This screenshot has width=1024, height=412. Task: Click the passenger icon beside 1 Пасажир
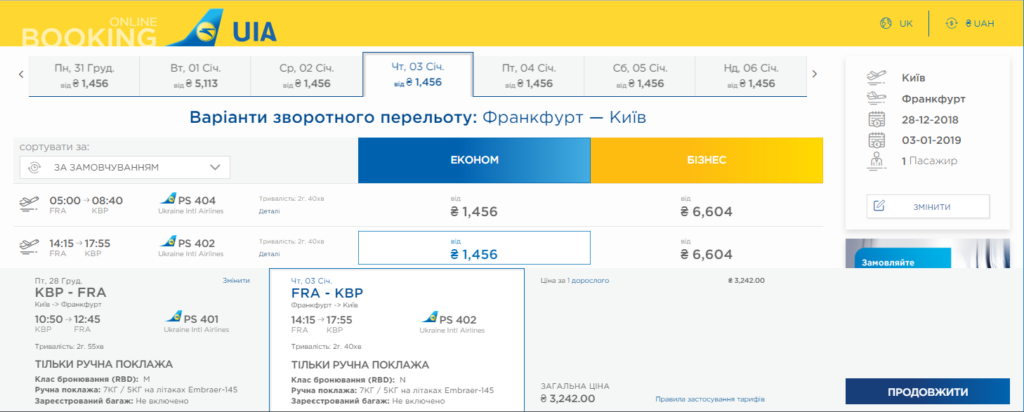876,161
